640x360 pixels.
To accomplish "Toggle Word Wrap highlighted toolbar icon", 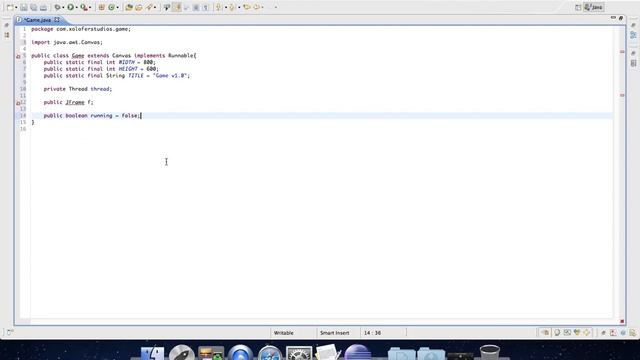I will tap(177, 7).
